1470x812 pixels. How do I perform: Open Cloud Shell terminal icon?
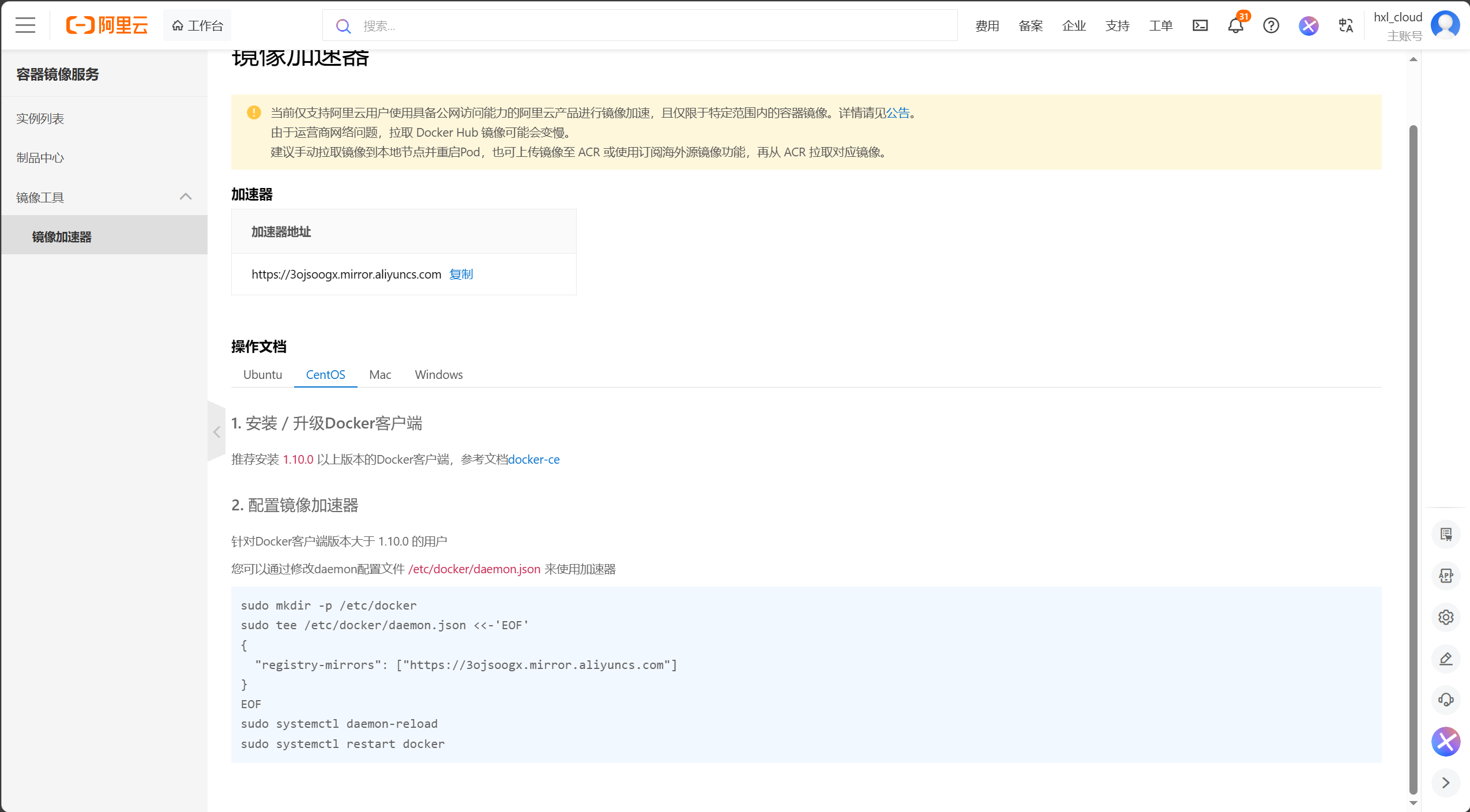[1200, 25]
